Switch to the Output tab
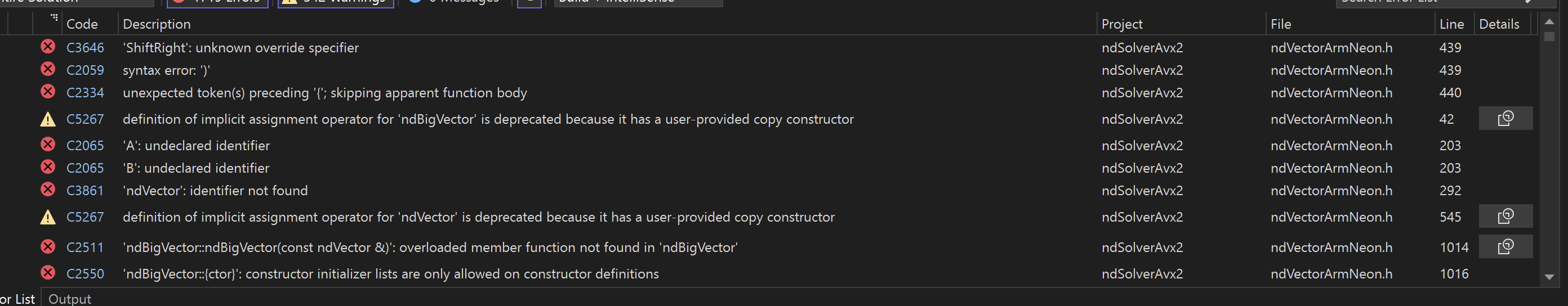 pyautogui.click(x=69, y=299)
